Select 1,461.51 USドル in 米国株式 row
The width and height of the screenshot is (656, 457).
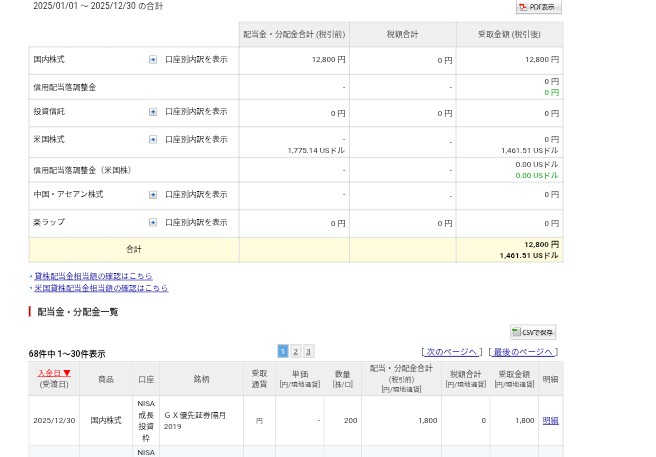pos(529,150)
